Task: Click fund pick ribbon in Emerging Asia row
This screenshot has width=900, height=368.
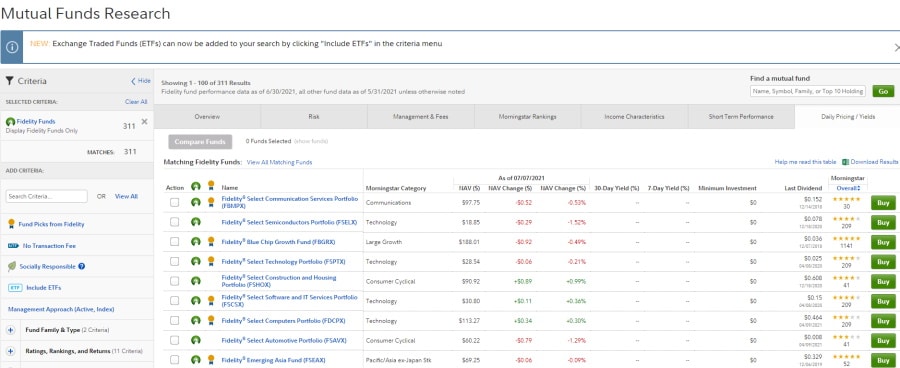Action: coord(211,359)
